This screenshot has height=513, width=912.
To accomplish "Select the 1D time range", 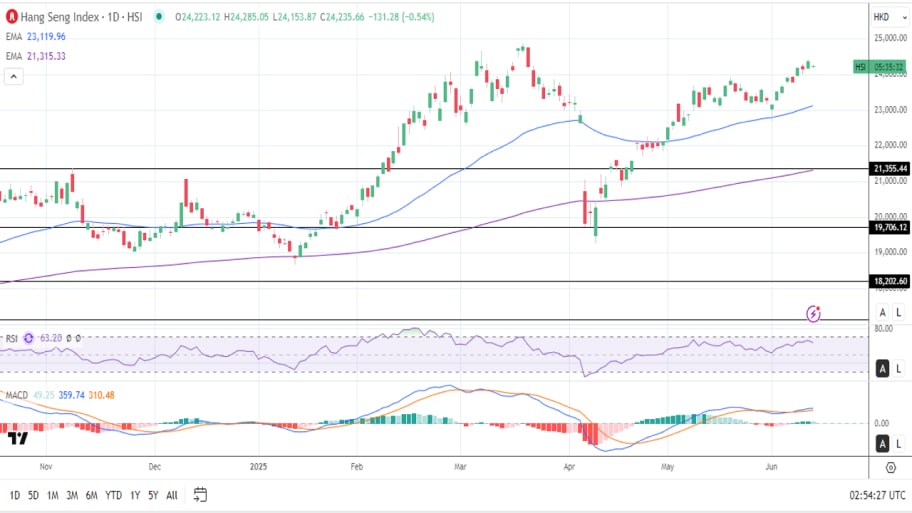I will coord(15,495).
